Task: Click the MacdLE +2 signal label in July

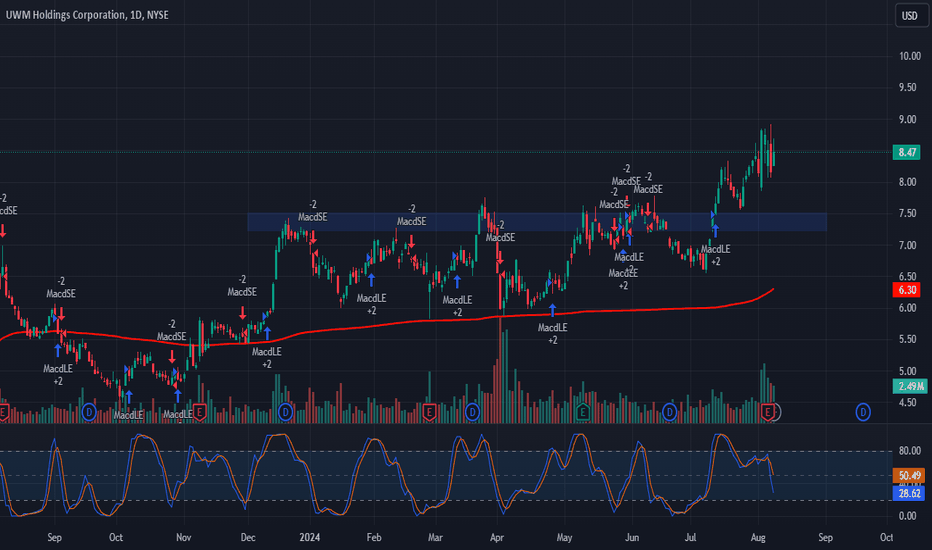Action: point(716,255)
